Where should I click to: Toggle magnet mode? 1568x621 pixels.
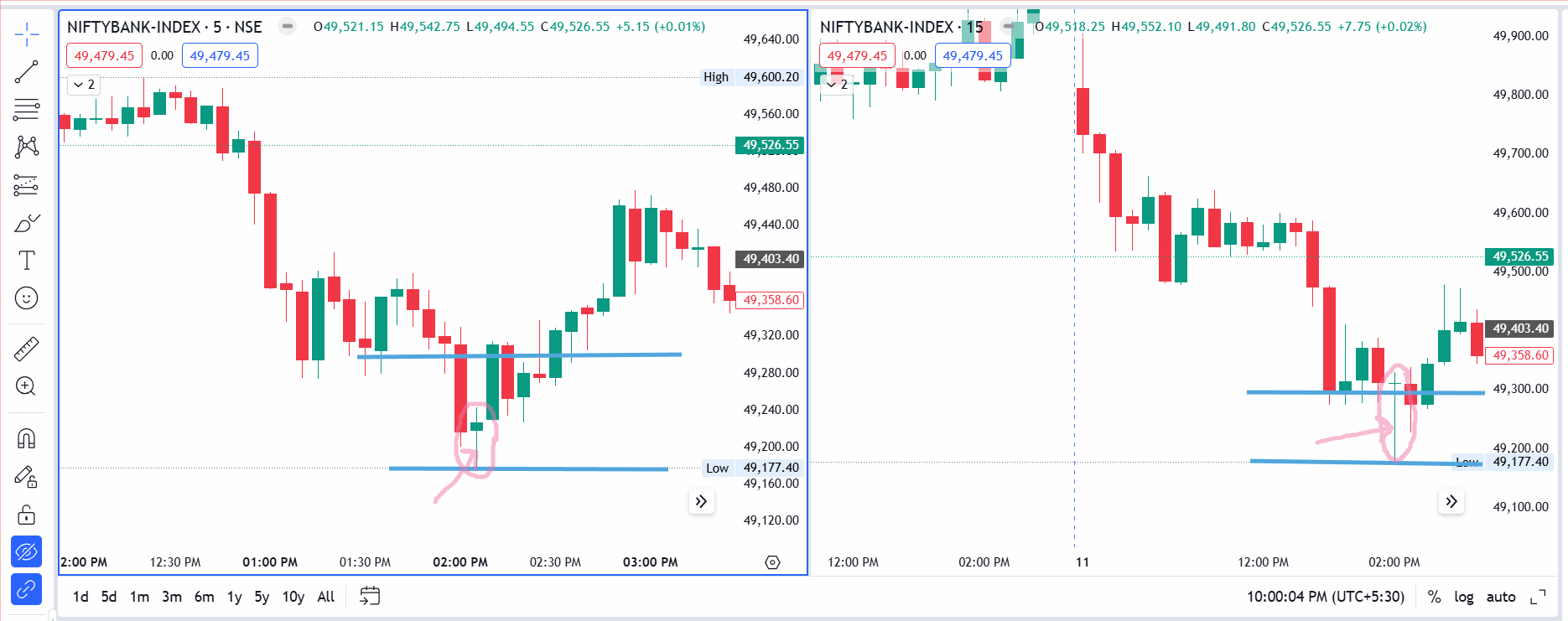(27, 438)
